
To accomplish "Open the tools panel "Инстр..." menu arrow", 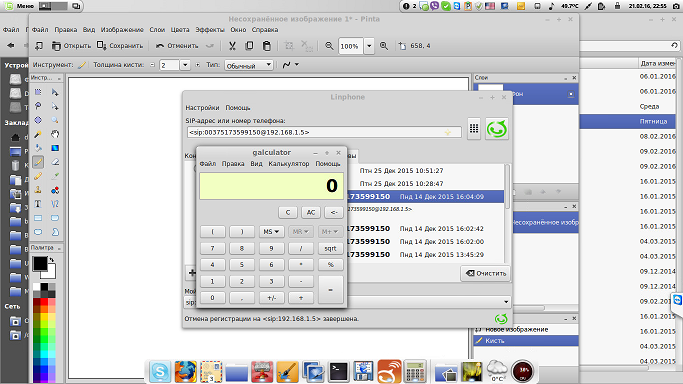I will pyautogui.click(x=59, y=78).
